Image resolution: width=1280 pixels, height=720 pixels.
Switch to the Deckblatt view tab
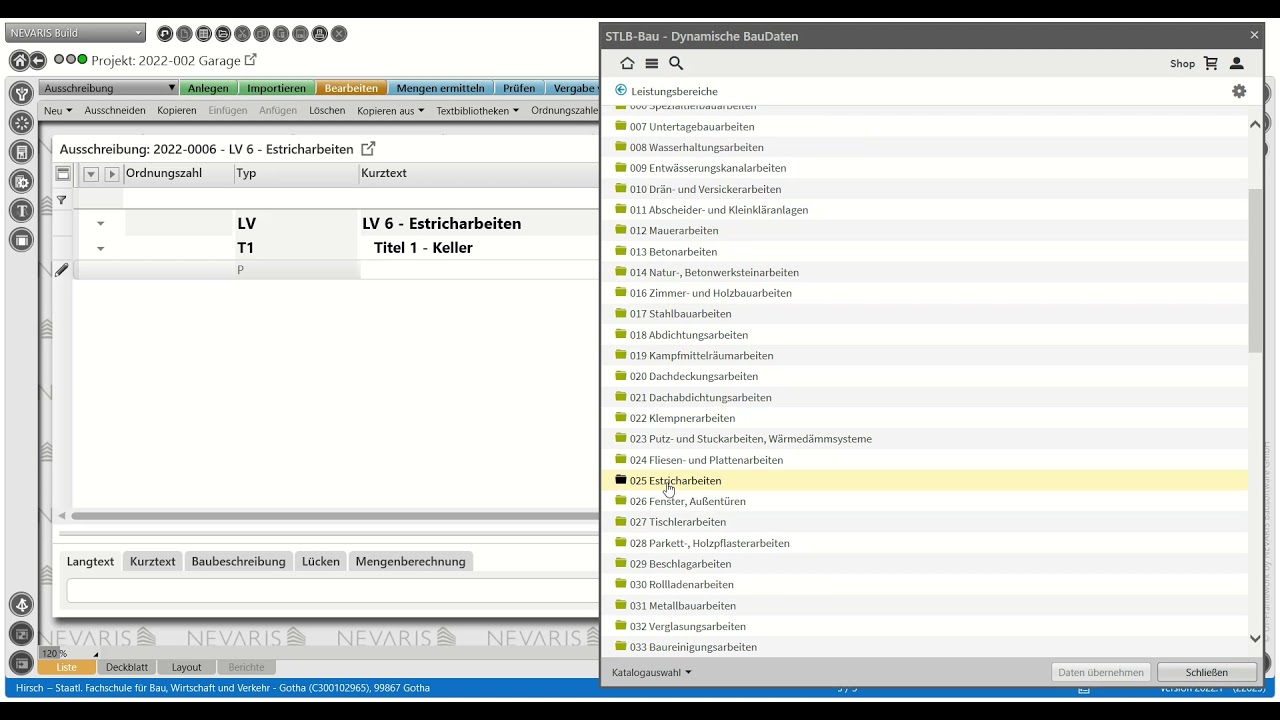click(127, 667)
